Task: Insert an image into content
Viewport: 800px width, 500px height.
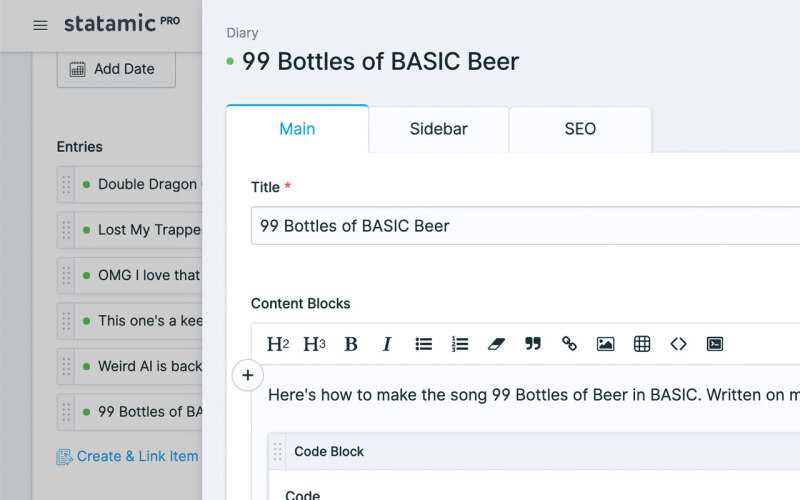Action: [605, 344]
